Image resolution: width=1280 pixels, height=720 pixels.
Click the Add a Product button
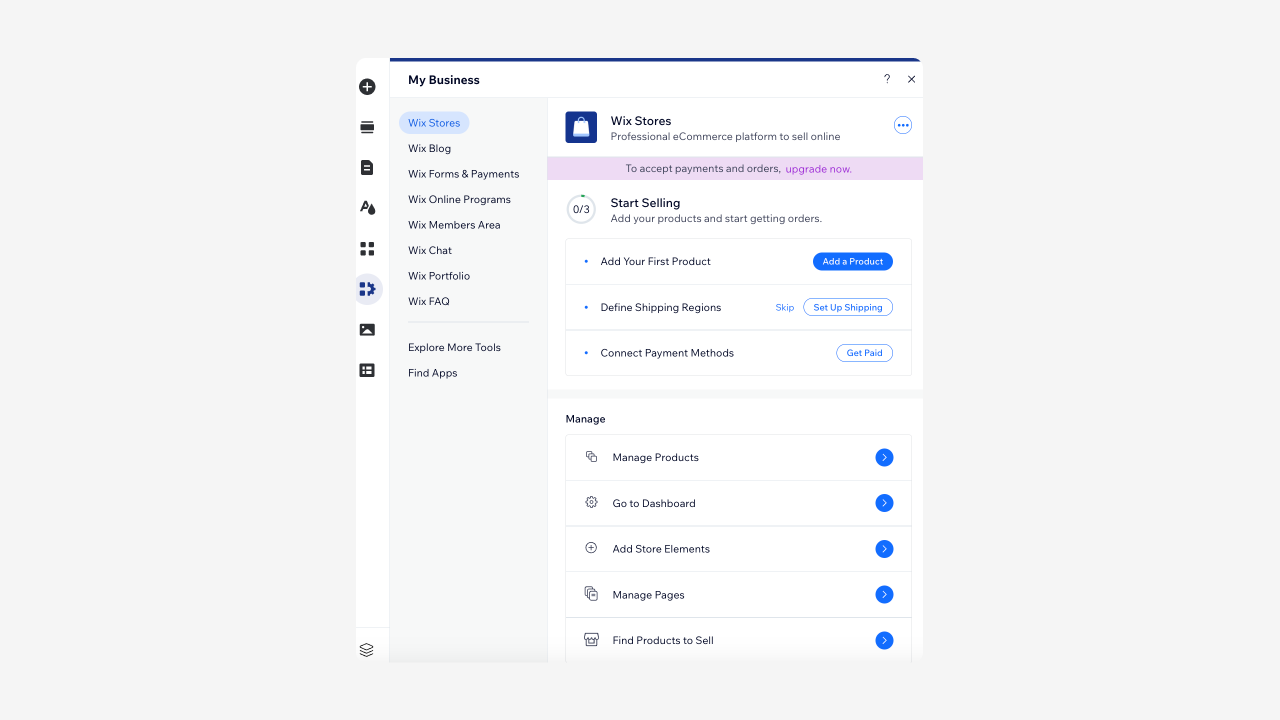(852, 261)
